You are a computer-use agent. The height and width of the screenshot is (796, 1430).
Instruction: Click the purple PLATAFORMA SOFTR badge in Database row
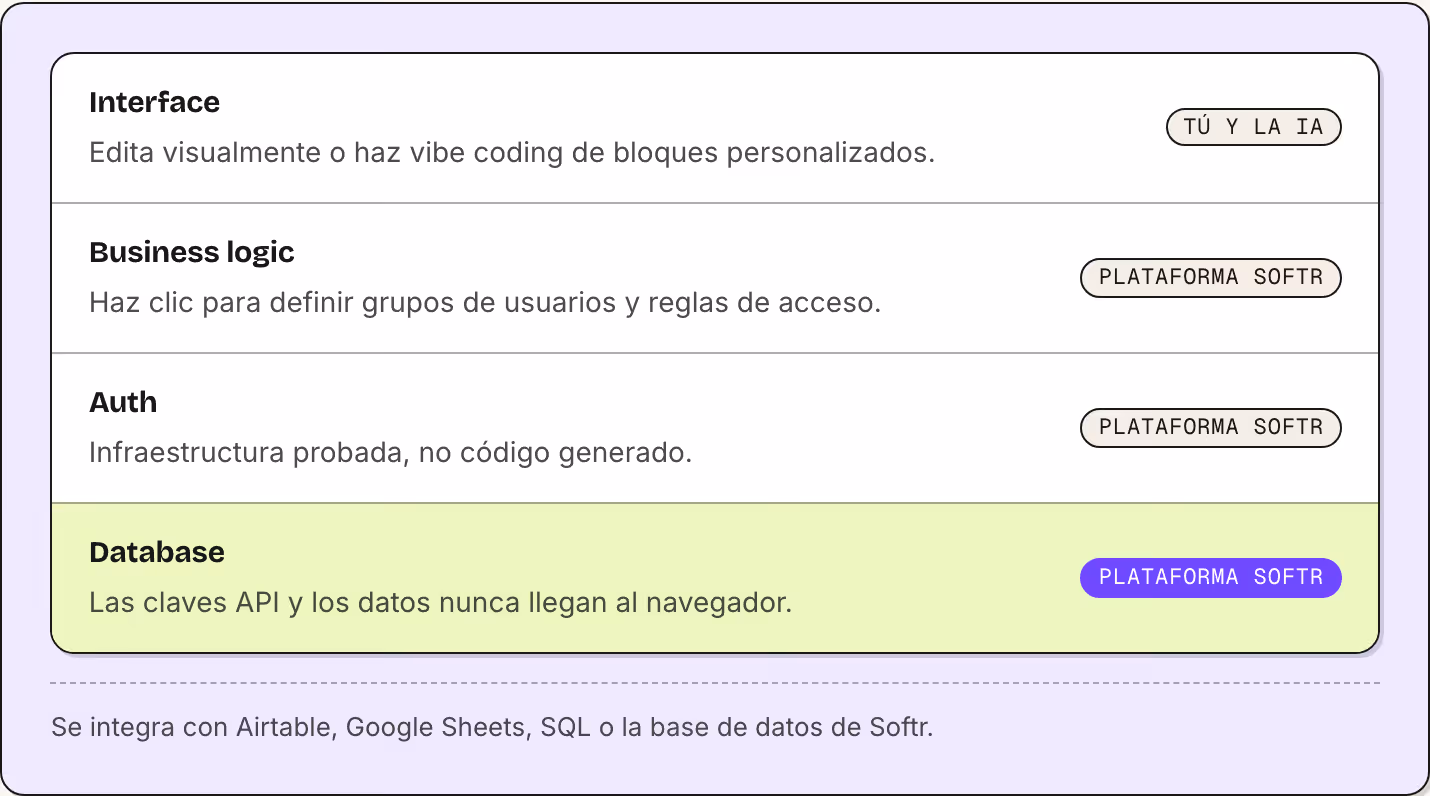pos(1210,577)
